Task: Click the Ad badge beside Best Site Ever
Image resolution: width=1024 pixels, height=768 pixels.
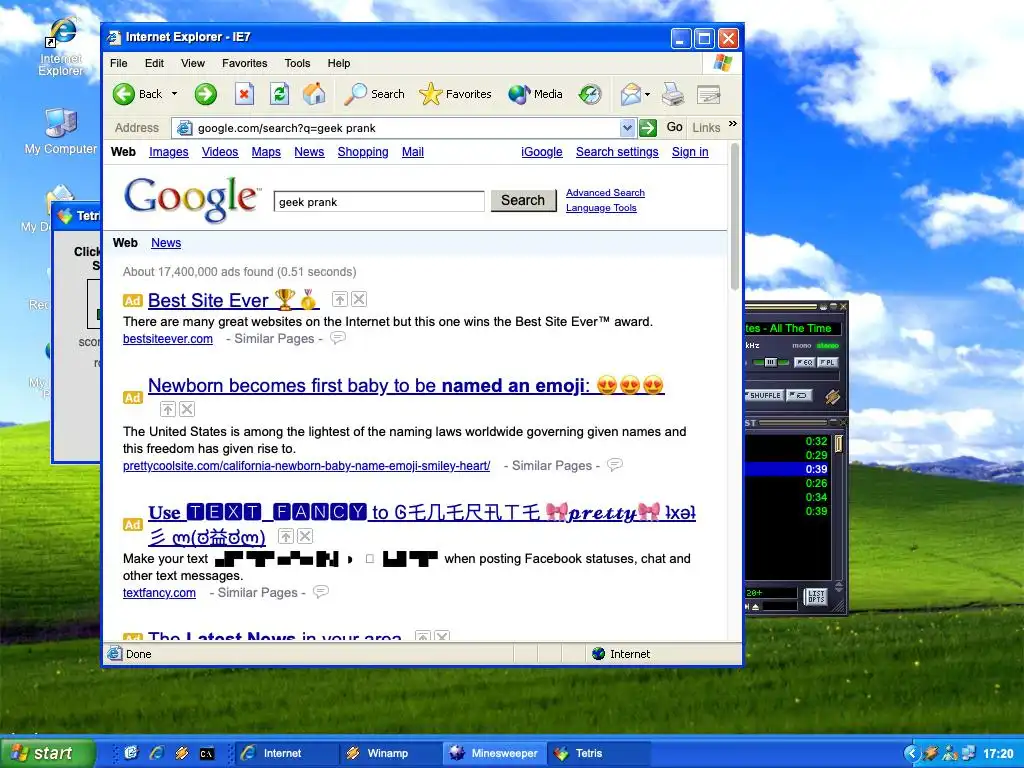Action: click(133, 300)
